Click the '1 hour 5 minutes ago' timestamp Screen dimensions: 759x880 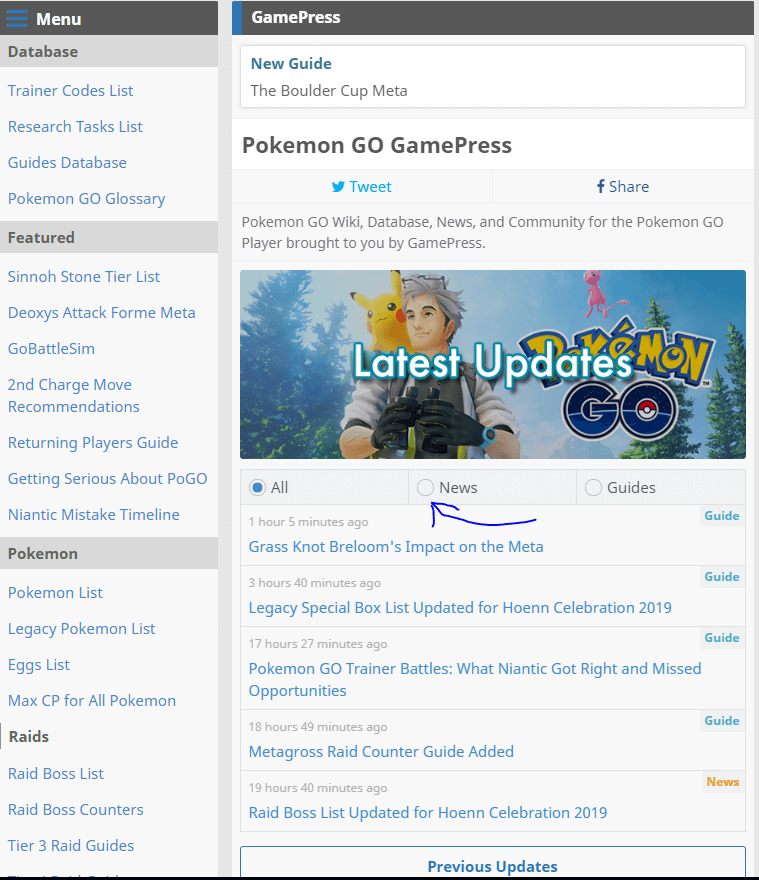pyautogui.click(x=308, y=522)
